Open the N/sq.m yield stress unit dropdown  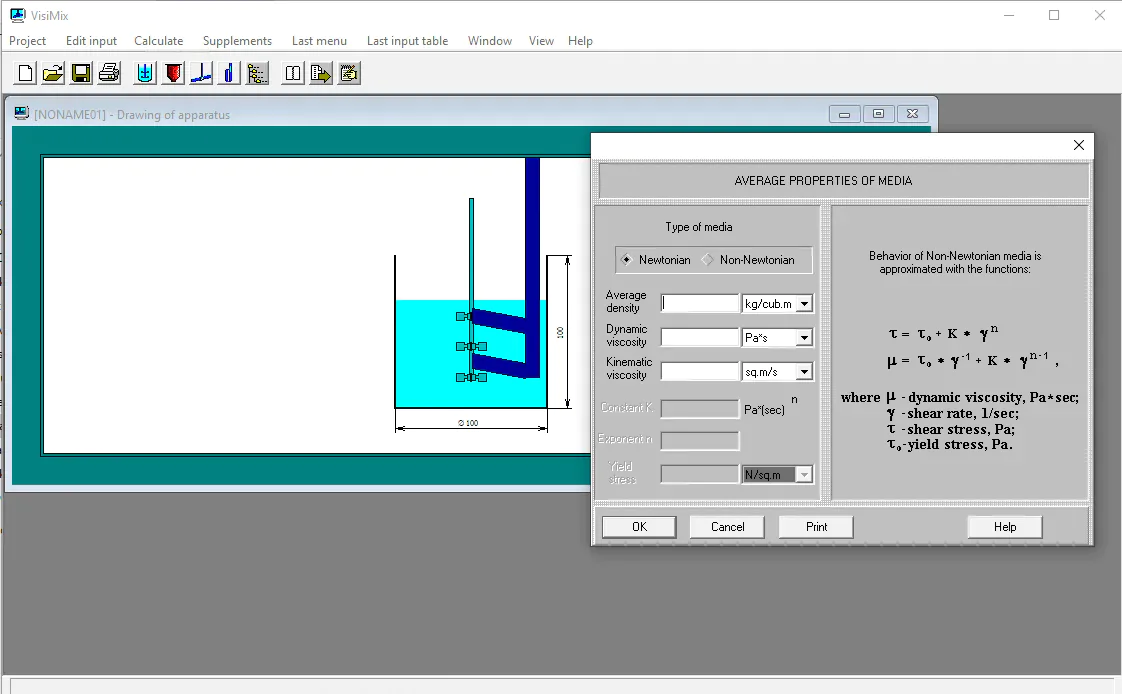coord(804,474)
